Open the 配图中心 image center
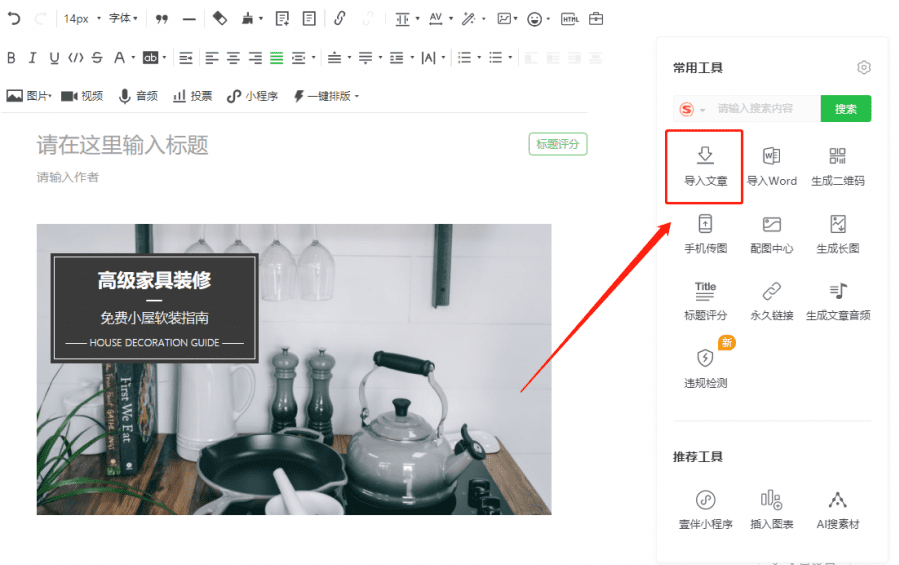The width and height of the screenshot is (899, 565). (772, 233)
